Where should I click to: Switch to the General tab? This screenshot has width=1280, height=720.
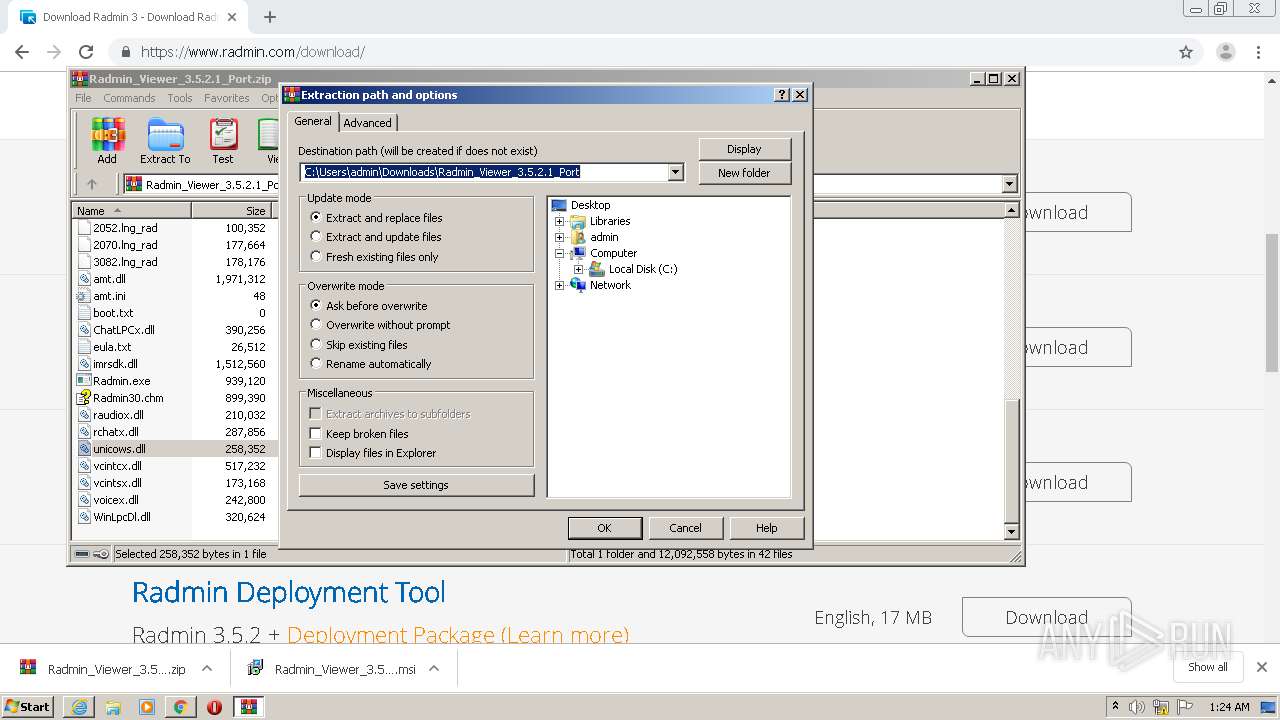pyautogui.click(x=313, y=121)
